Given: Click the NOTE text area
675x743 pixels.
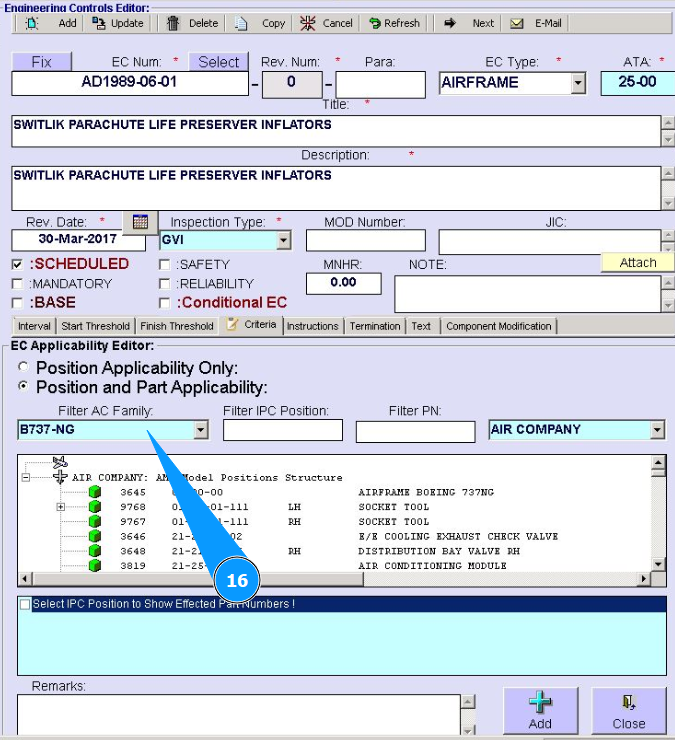Looking at the screenshot, I should pyautogui.click(x=528, y=294).
